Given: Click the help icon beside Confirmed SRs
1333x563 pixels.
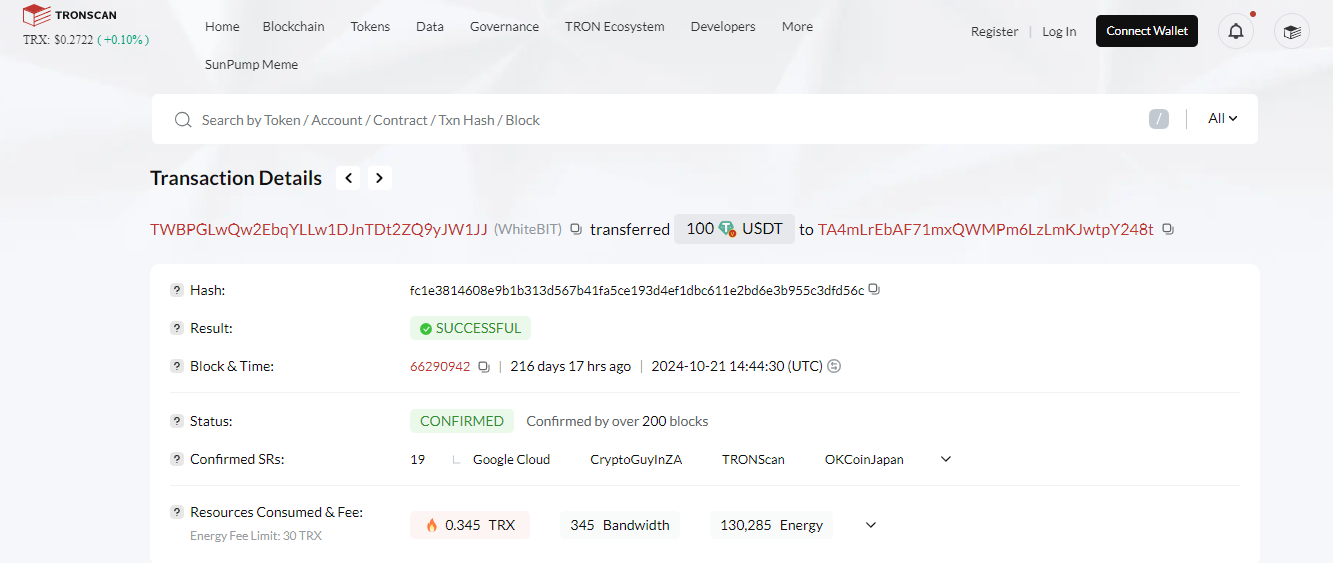Looking at the screenshot, I should [177, 459].
